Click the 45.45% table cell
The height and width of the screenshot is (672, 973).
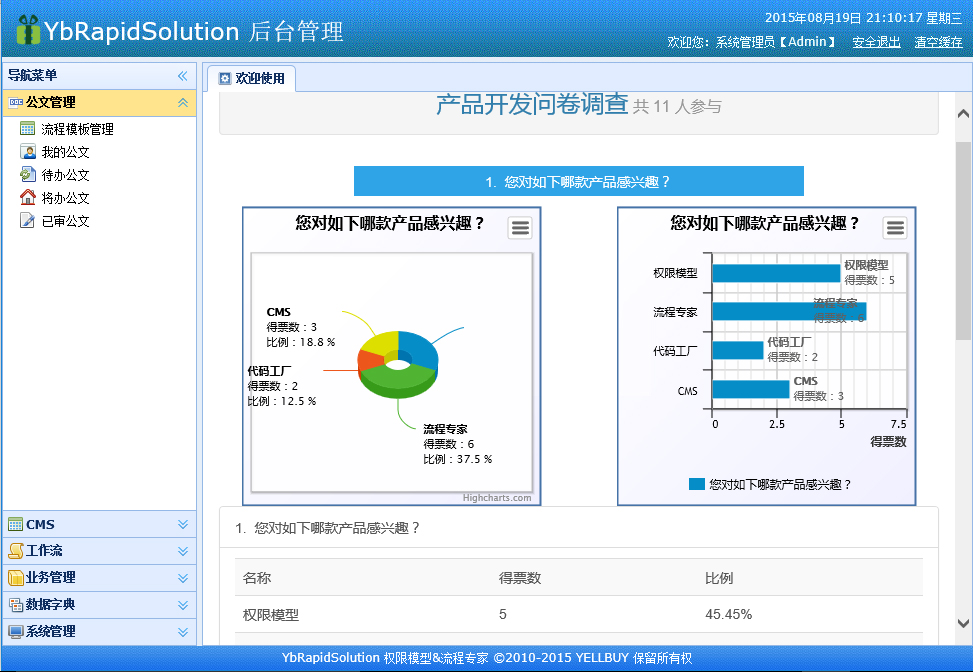[729, 614]
